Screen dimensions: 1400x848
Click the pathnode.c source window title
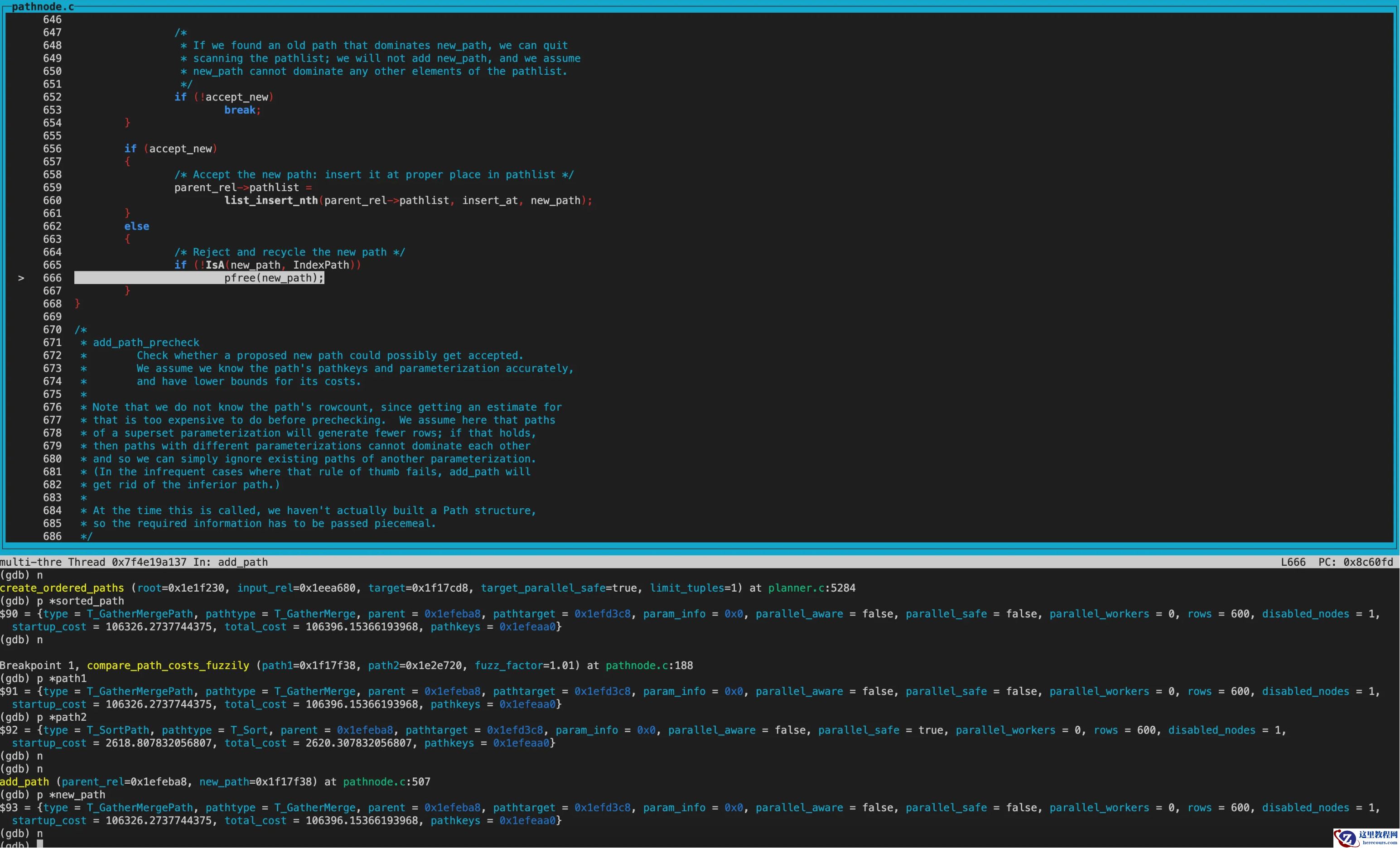click(x=43, y=6)
